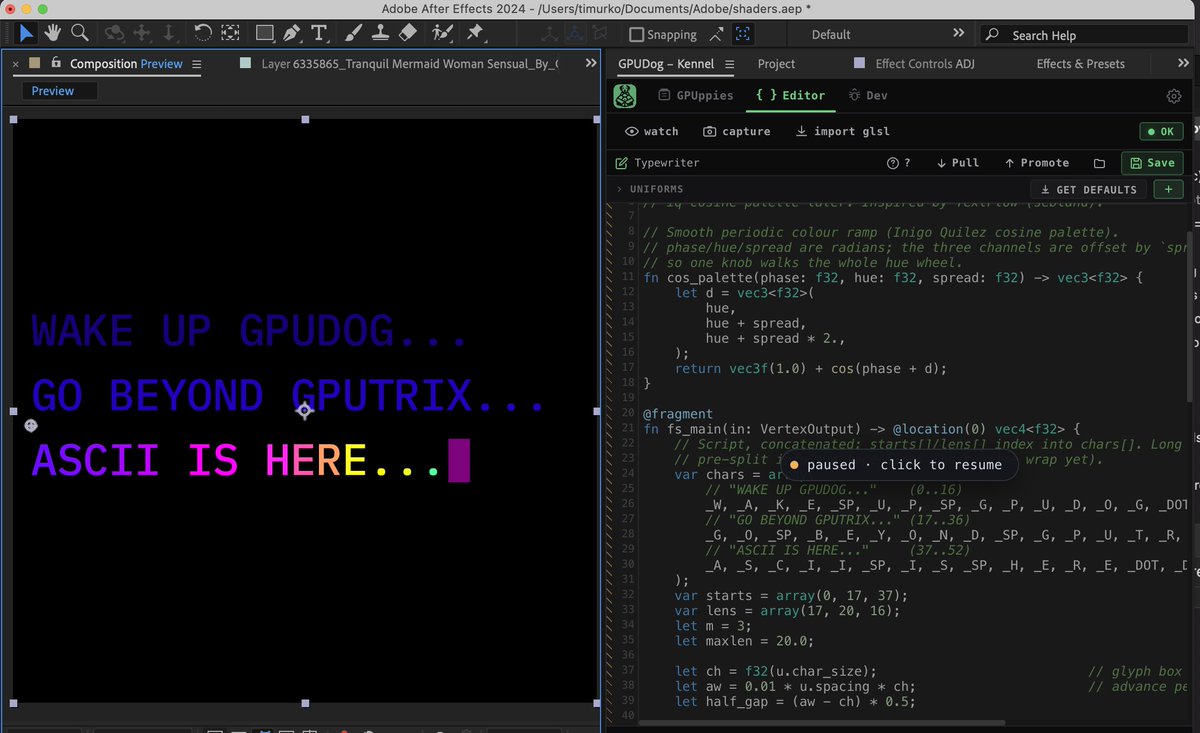Click the GPUDog dog logo icon
Image resolution: width=1200 pixels, height=733 pixels.
[625, 97]
